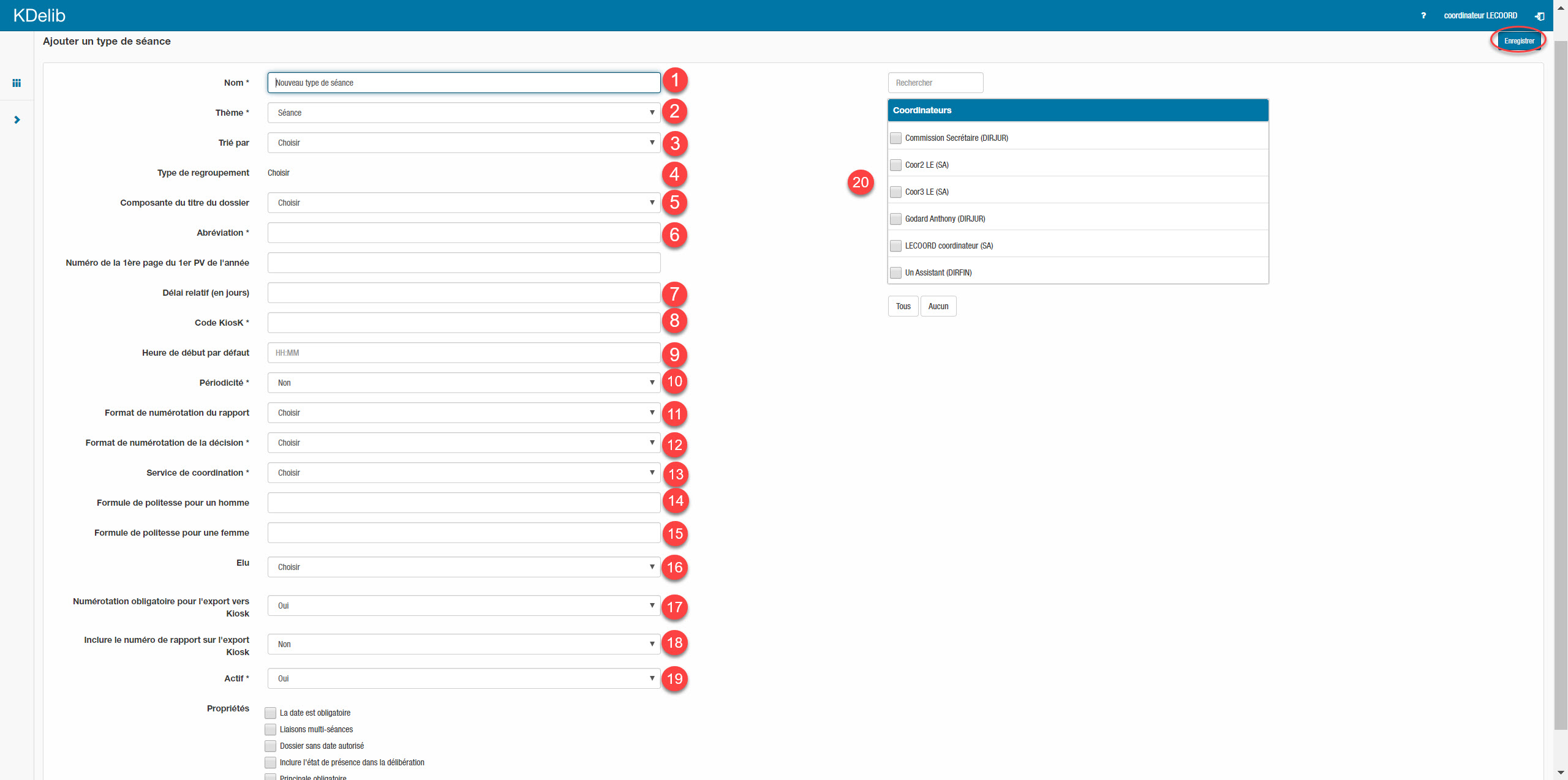This screenshot has width=1568, height=780.
Task: Expand sidebar with the chevron arrow icon
Action: tap(17, 120)
